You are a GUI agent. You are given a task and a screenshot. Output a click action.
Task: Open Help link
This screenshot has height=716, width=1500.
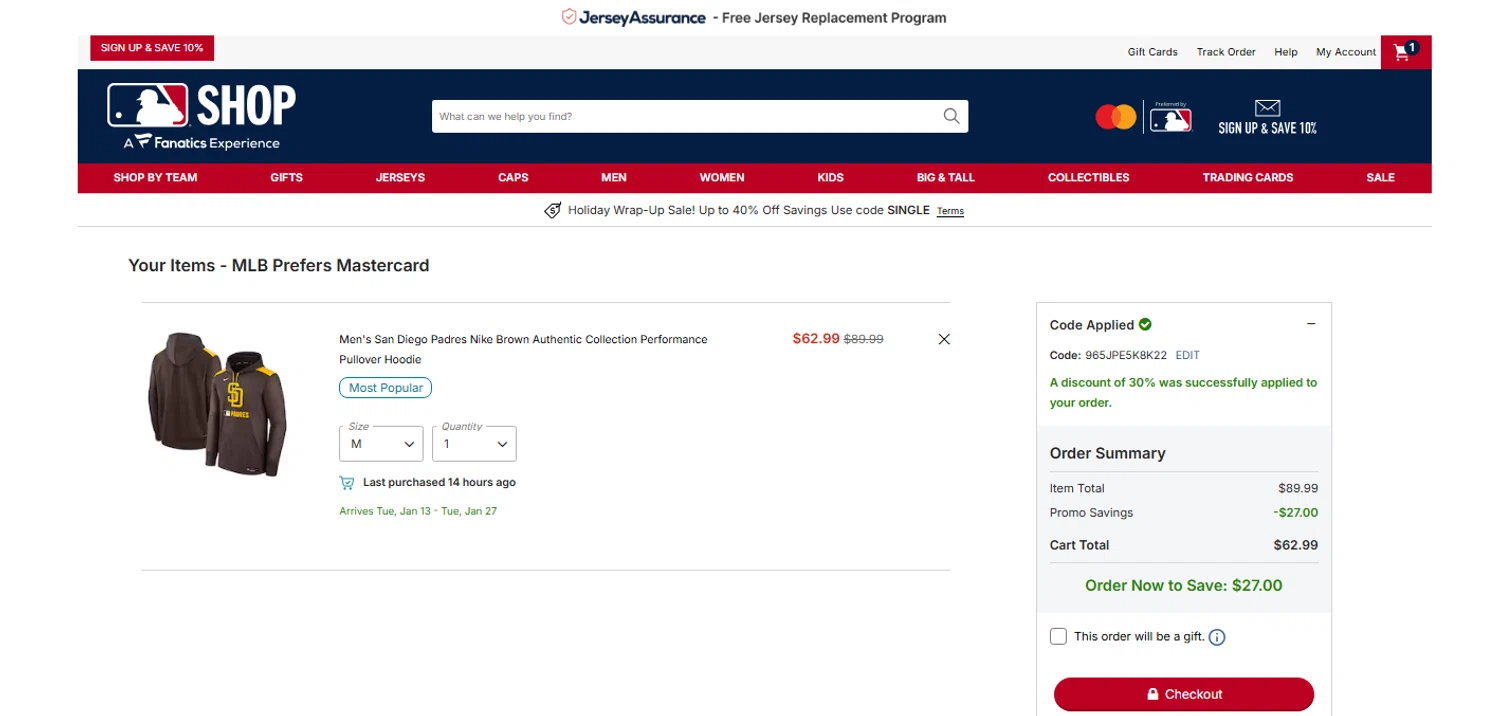(1286, 52)
